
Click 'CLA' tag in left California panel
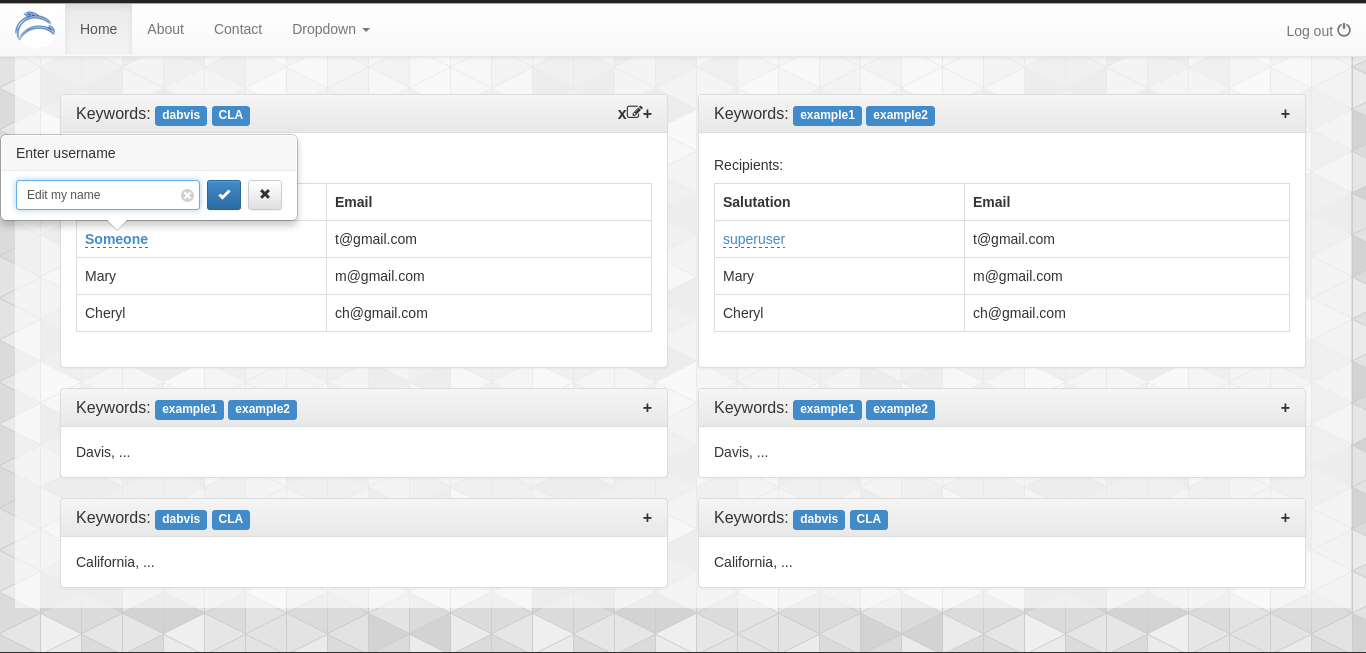pos(231,519)
